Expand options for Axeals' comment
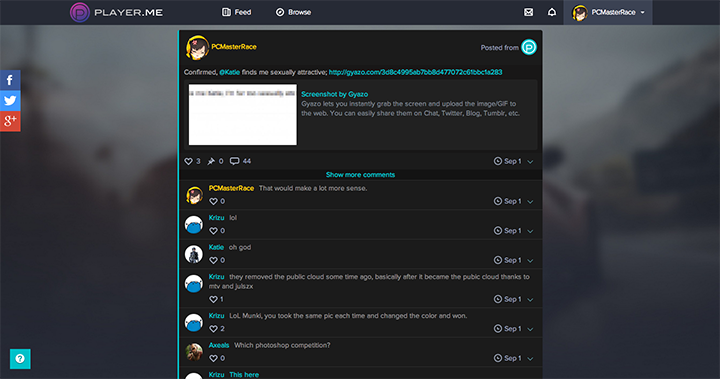The height and width of the screenshot is (379, 720). pyautogui.click(x=530, y=358)
